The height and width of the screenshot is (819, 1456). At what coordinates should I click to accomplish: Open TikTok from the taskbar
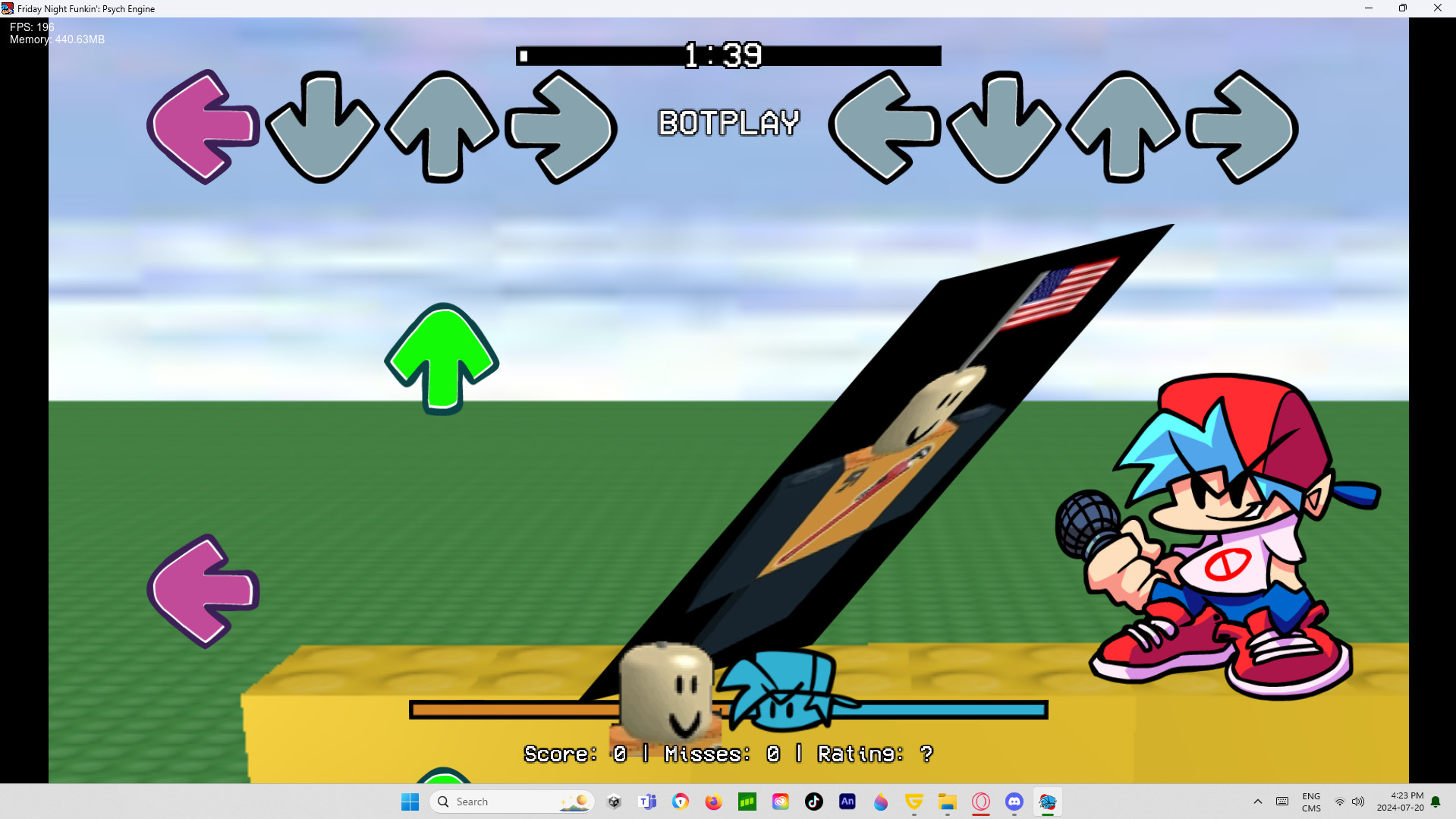814,802
